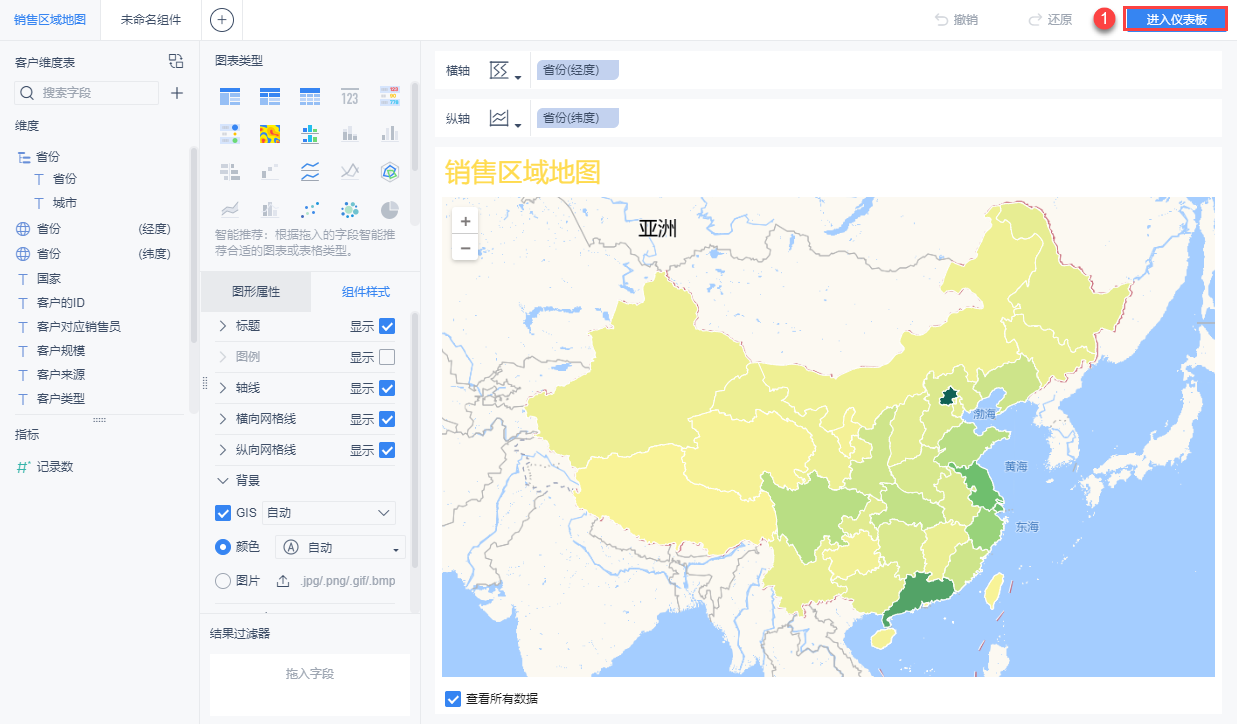Uncheck the 标题 显示 checkbox
This screenshot has height=724, width=1237.
388,326
